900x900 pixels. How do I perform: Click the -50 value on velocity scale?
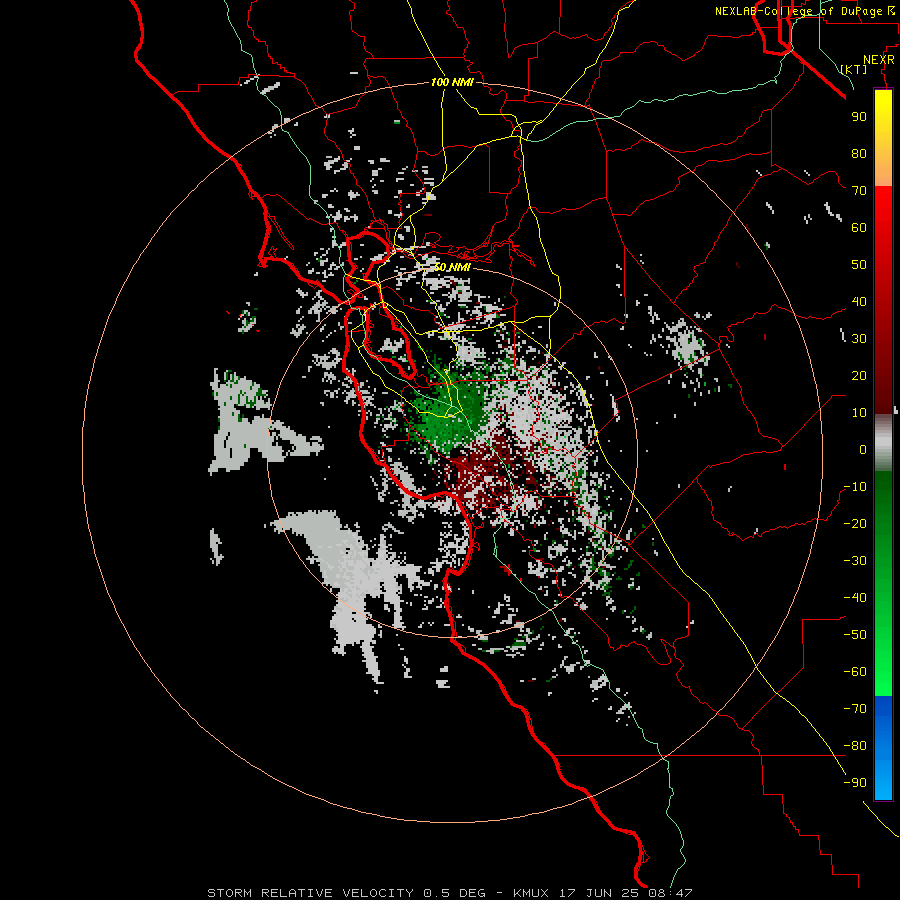pyautogui.click(x=855, y=635)
